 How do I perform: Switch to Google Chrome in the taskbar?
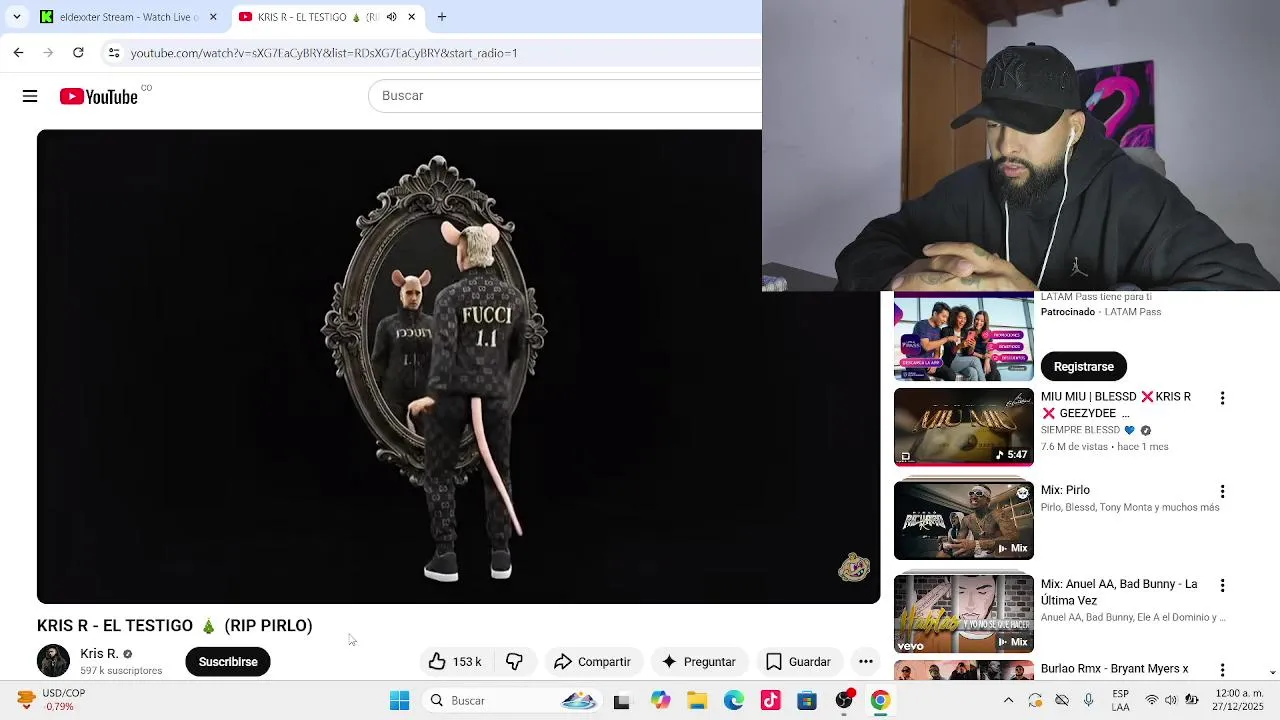[x=880, y=700]
